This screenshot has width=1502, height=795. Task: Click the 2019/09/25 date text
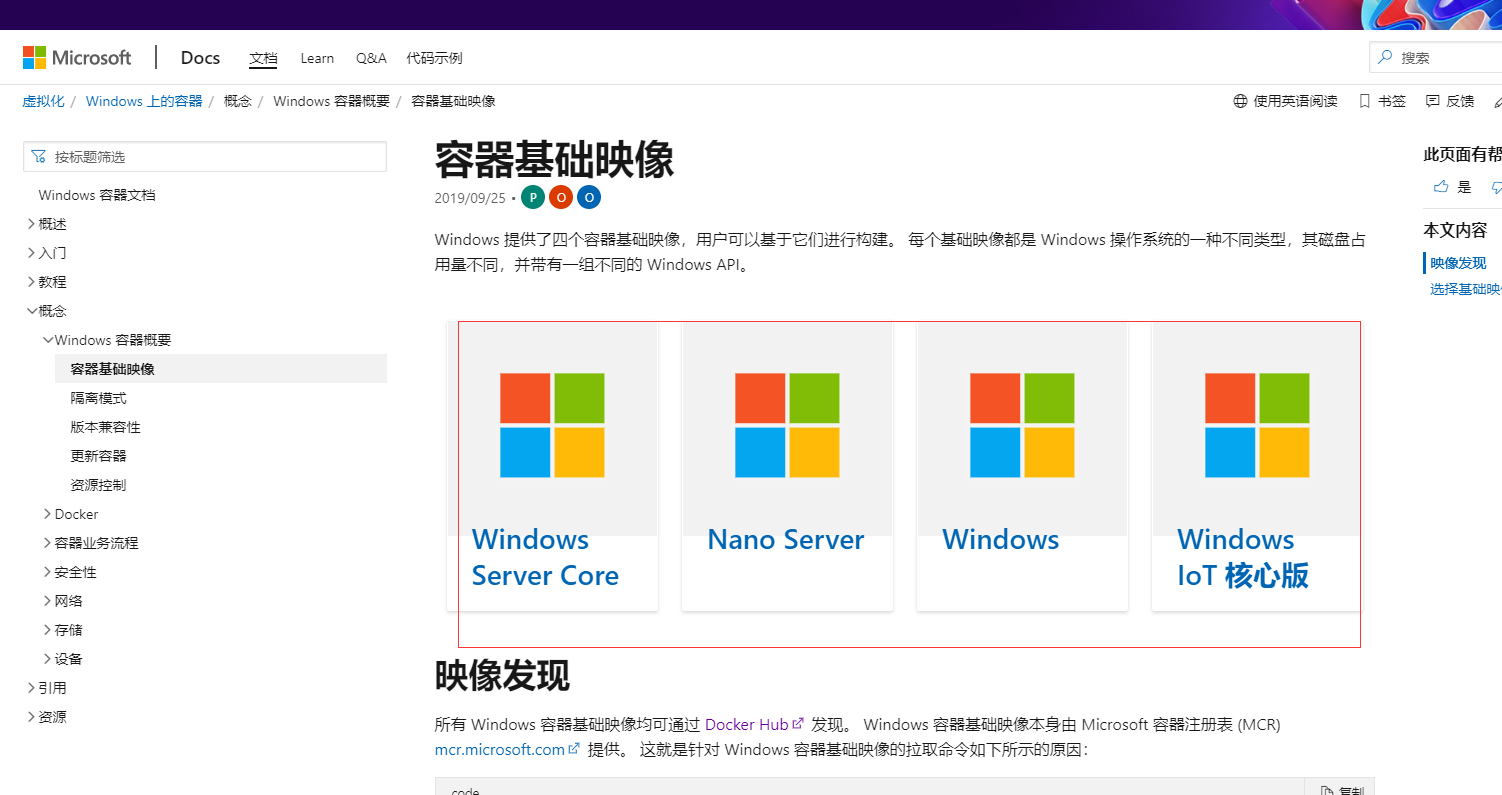(x=470, y=198)
